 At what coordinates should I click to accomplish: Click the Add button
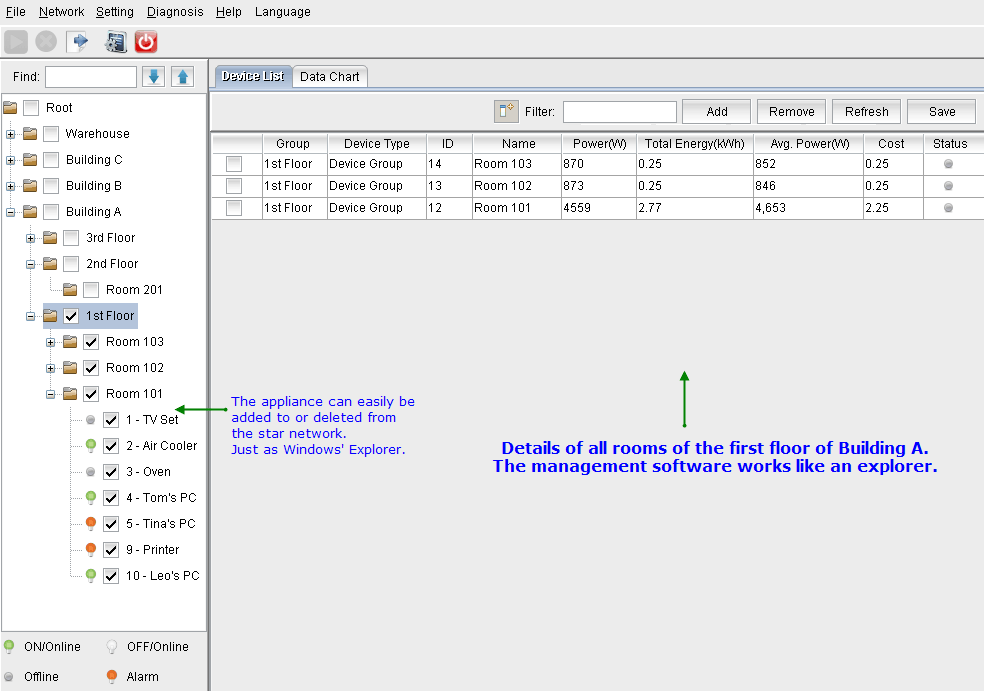click(717, 112)
